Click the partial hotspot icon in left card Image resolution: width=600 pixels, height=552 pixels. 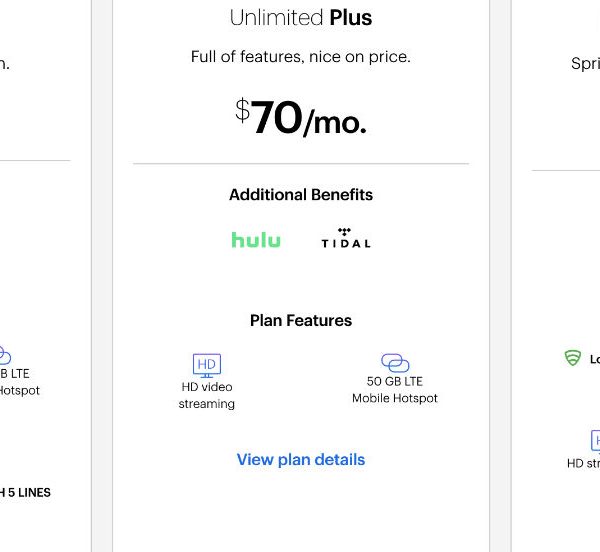[x=4, y=356]
